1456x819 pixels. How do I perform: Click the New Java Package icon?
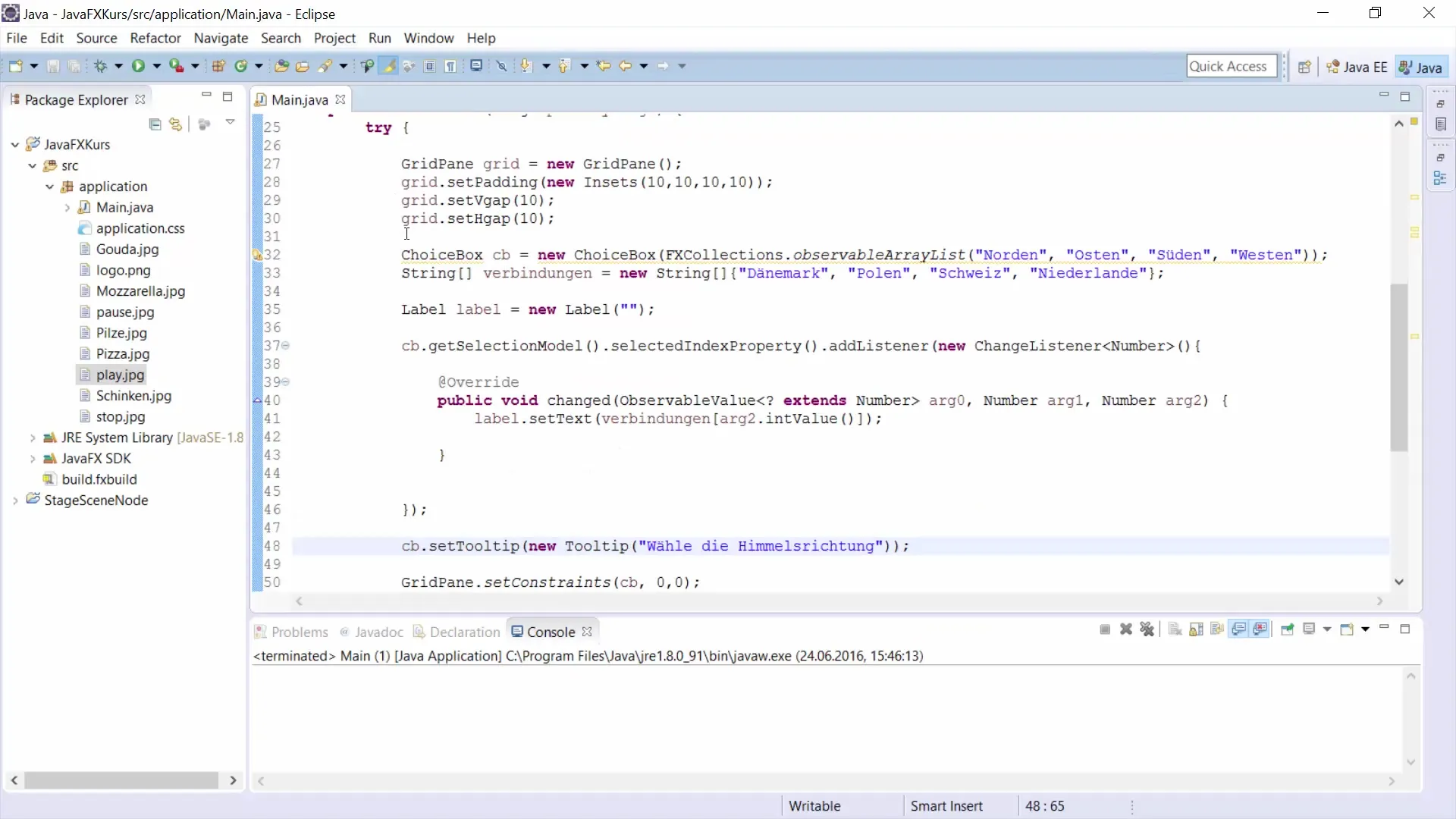pyautogui.click(x=218, y=67)
